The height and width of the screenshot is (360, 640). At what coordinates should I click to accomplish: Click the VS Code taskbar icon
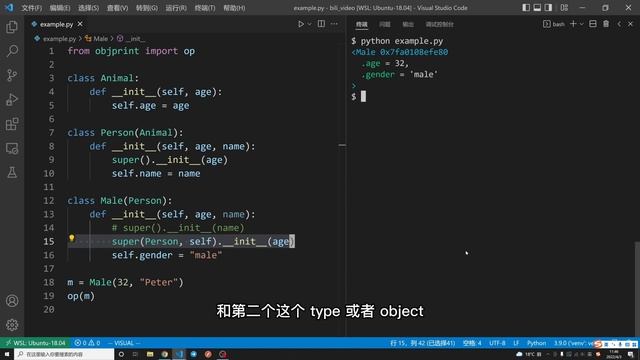point(179,354)
